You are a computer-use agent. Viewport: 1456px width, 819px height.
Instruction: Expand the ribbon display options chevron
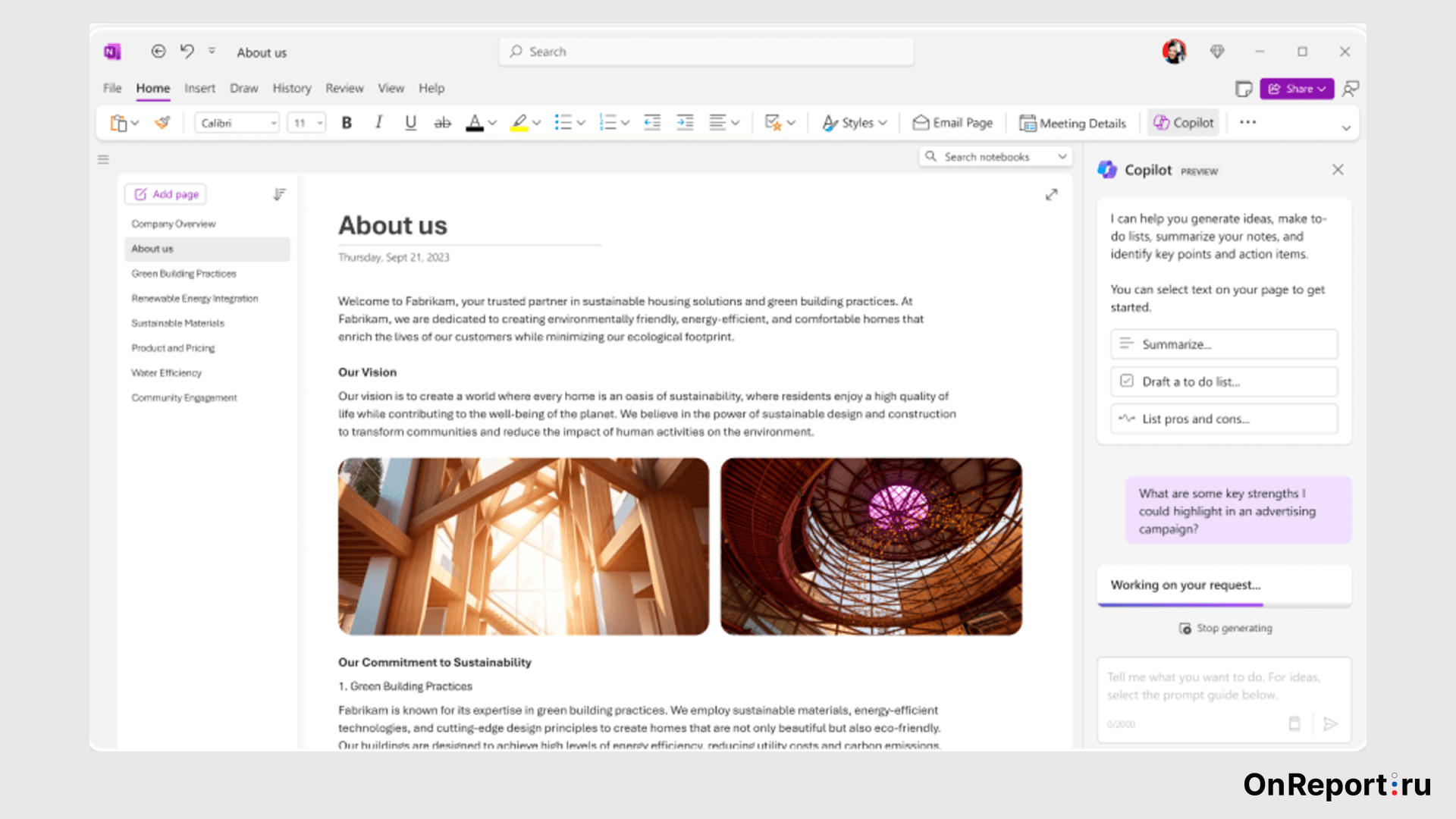point(1346,128)
